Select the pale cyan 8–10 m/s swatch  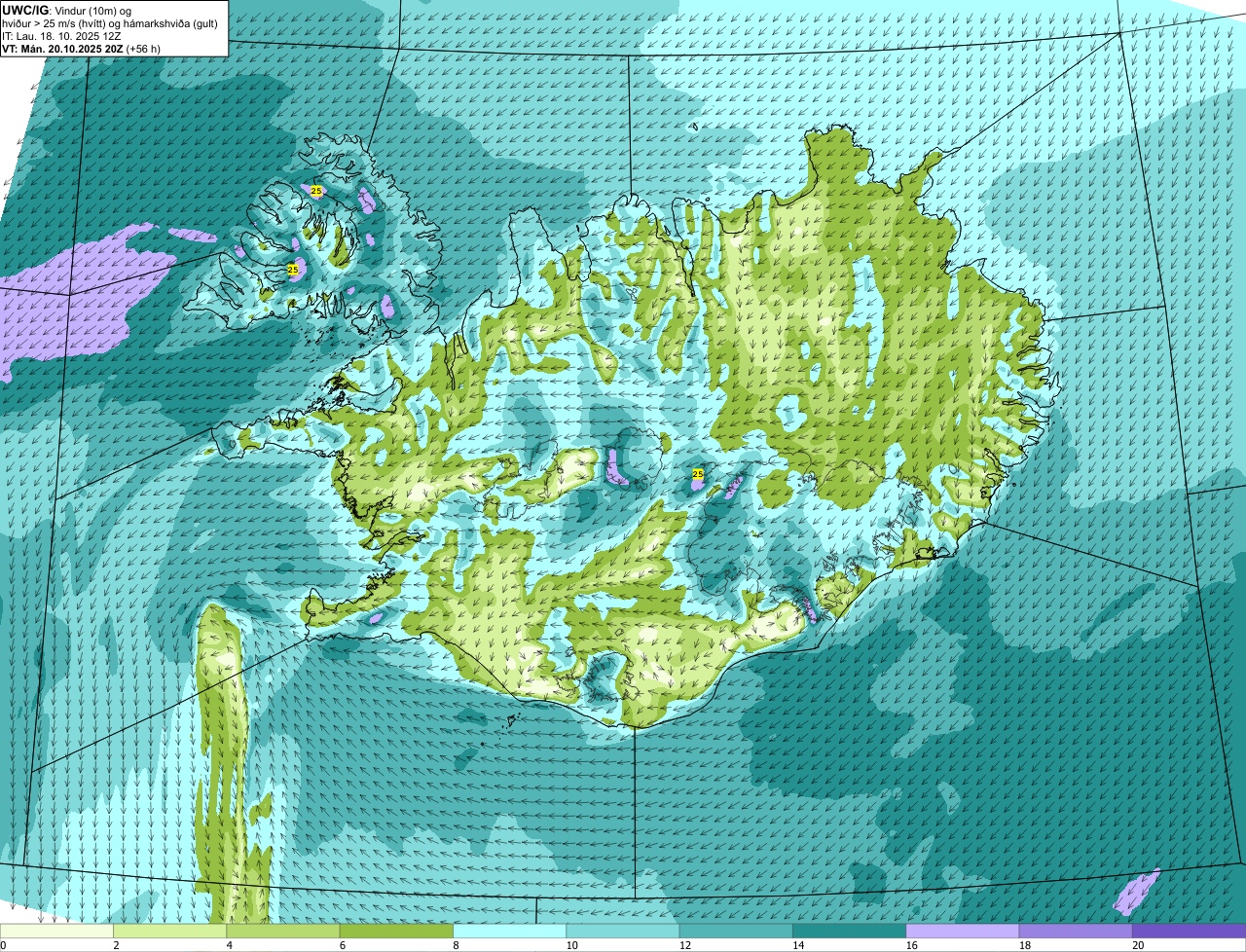click(x=509, y=931)
